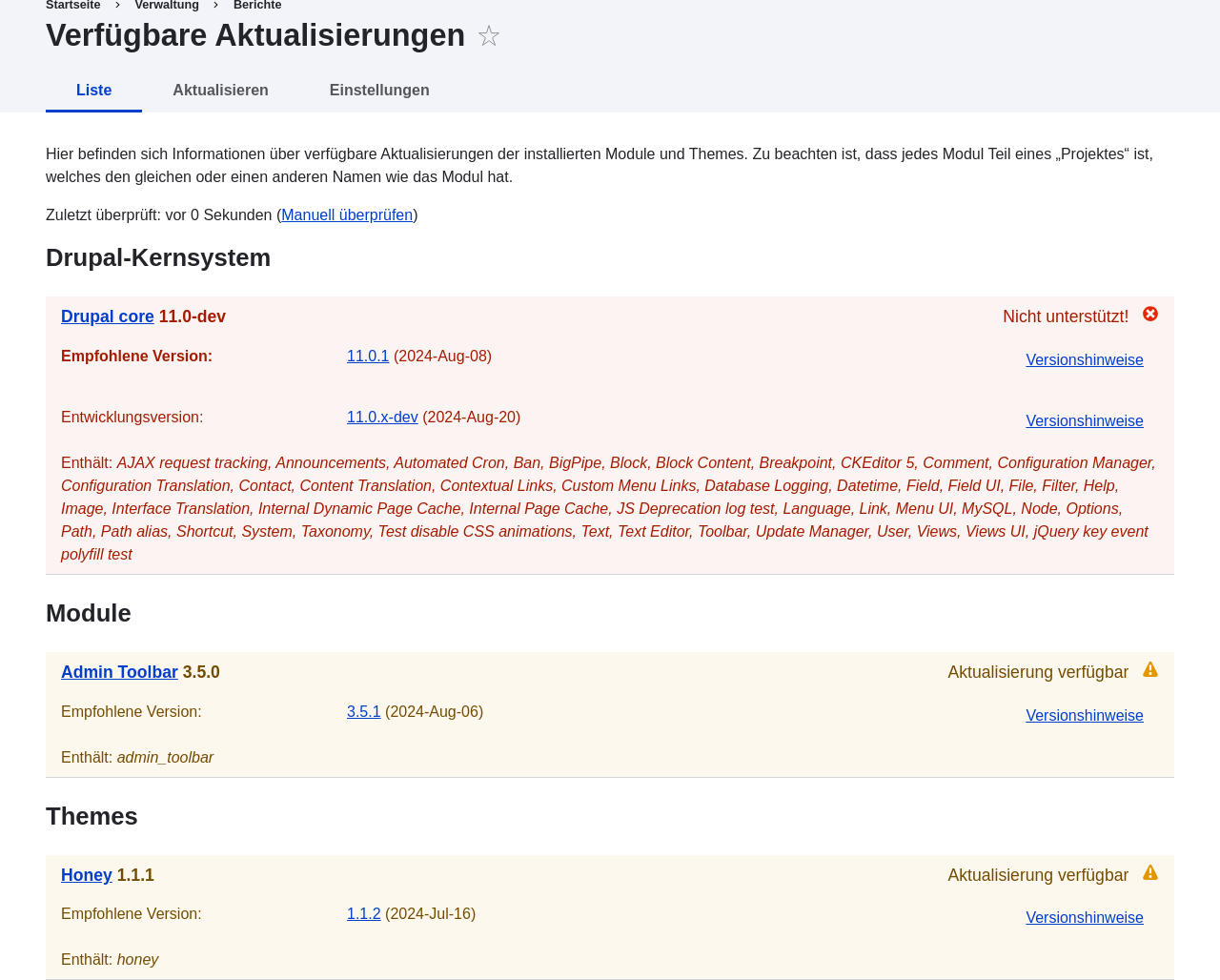Go to Startseite breadcrumb
The width and height of the screenshot is (1220, 980).
click(72, 6)
